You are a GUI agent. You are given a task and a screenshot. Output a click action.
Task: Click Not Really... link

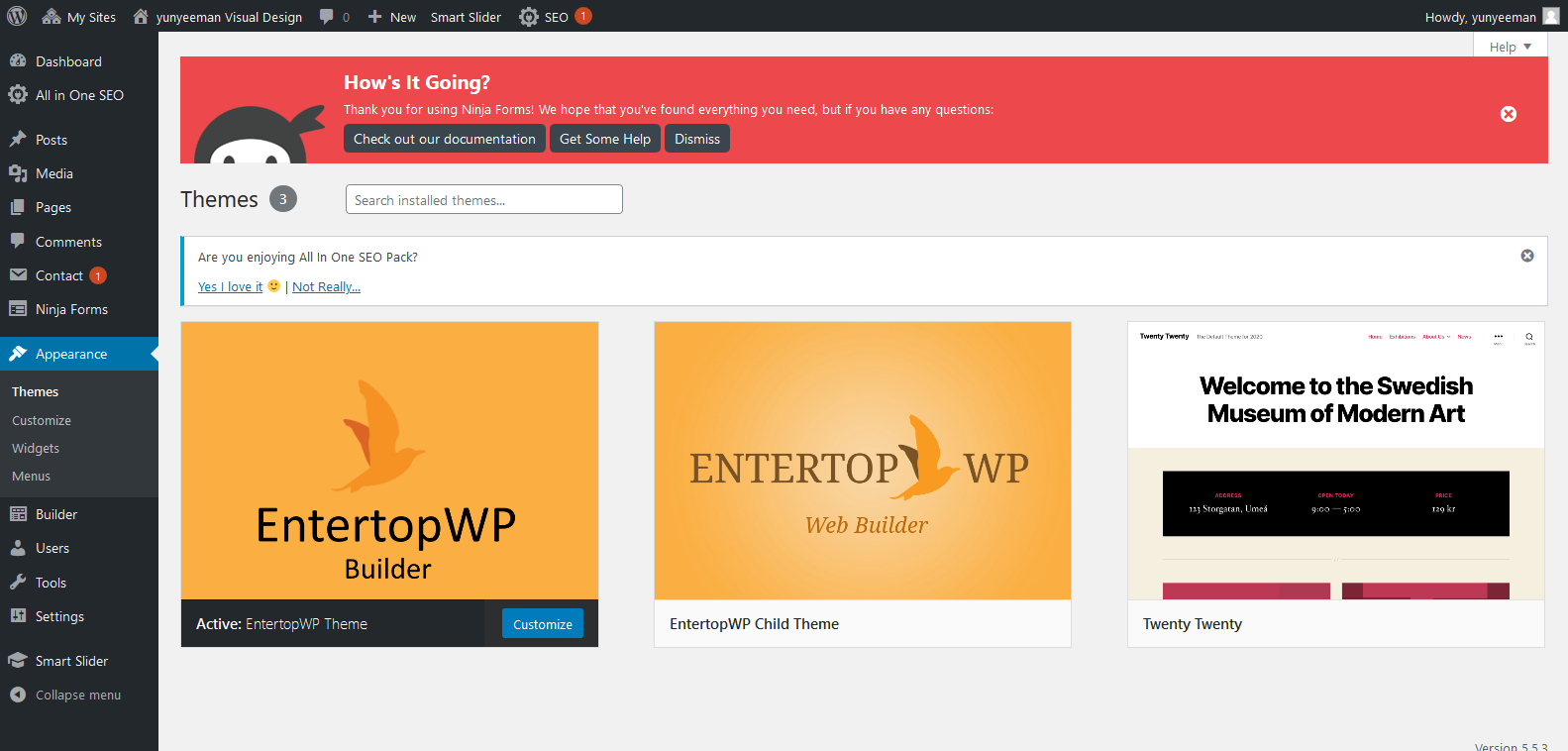tap(326, 286)
